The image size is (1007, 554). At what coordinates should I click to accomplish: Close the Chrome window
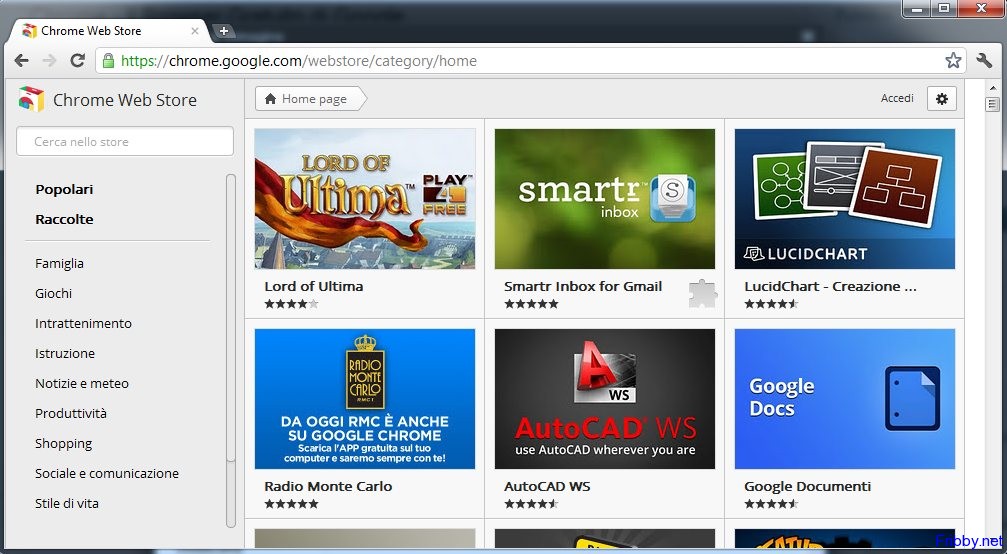(x=981, y=9)
